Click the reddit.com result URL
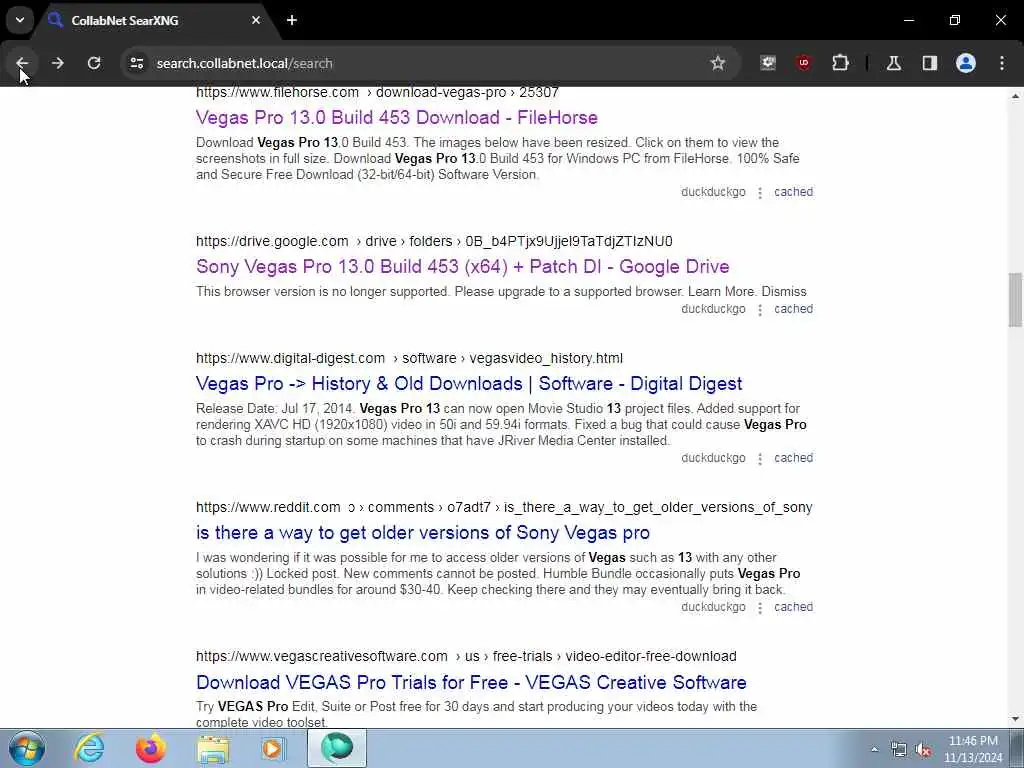Screen dimensions: 1024x768 tap(504, 507)
